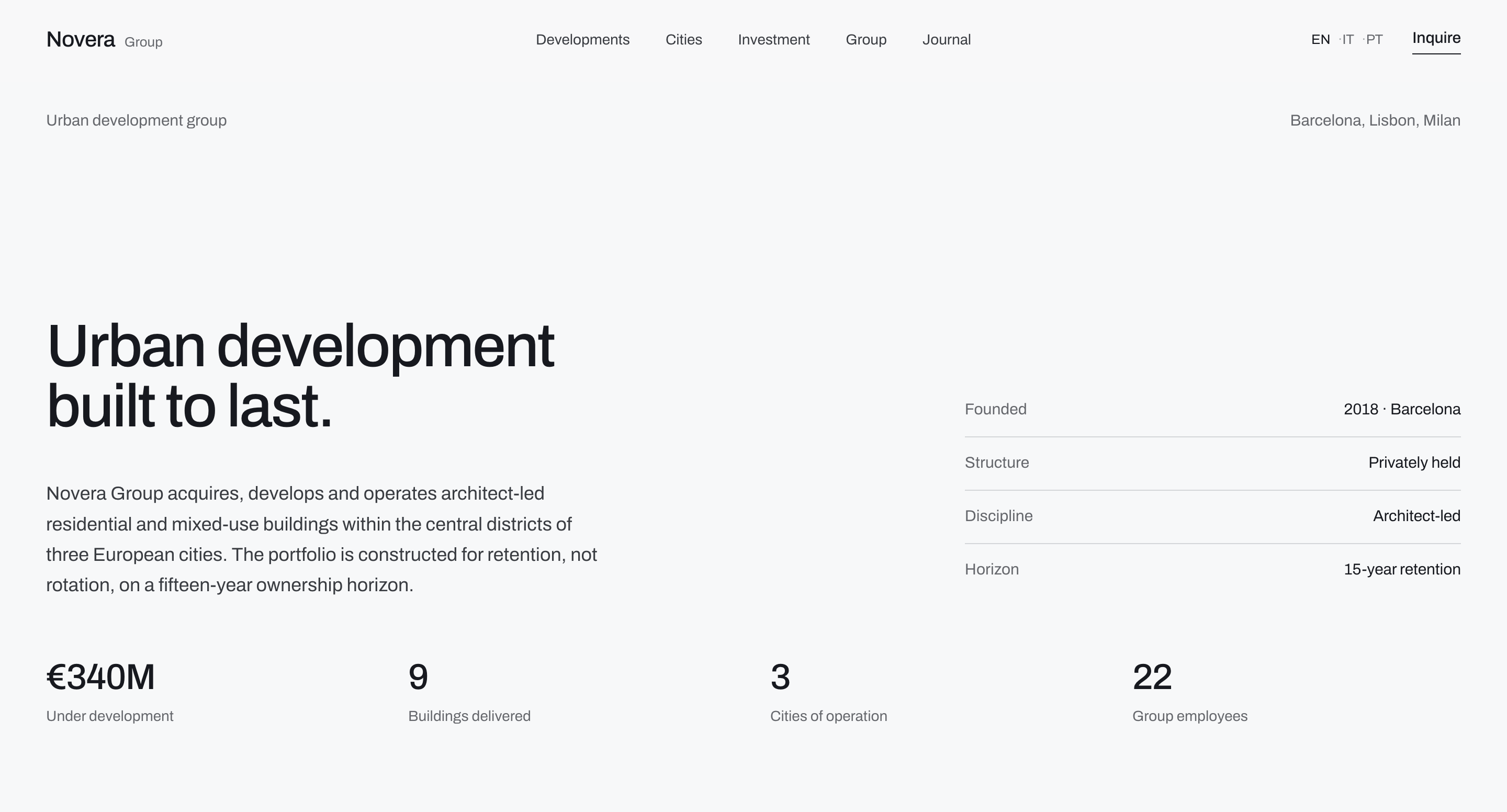Click the '15-year retention' value
1507x812 pixels.
click(1402, 569)
